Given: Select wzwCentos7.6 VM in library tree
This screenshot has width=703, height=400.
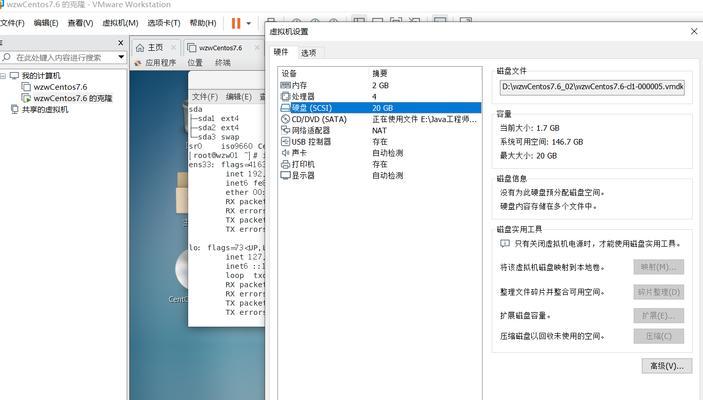Looking at the screenshot, I should point(60,87).
